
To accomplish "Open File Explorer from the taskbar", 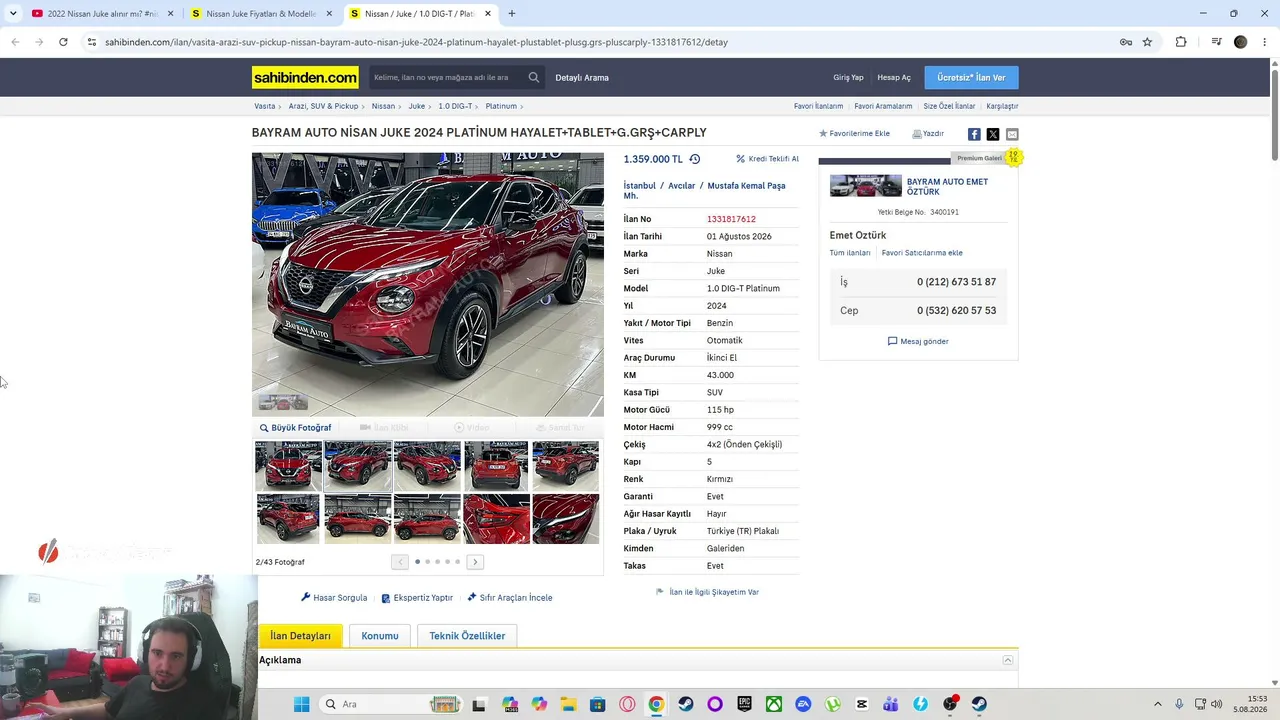I will (x=568, y=704).
